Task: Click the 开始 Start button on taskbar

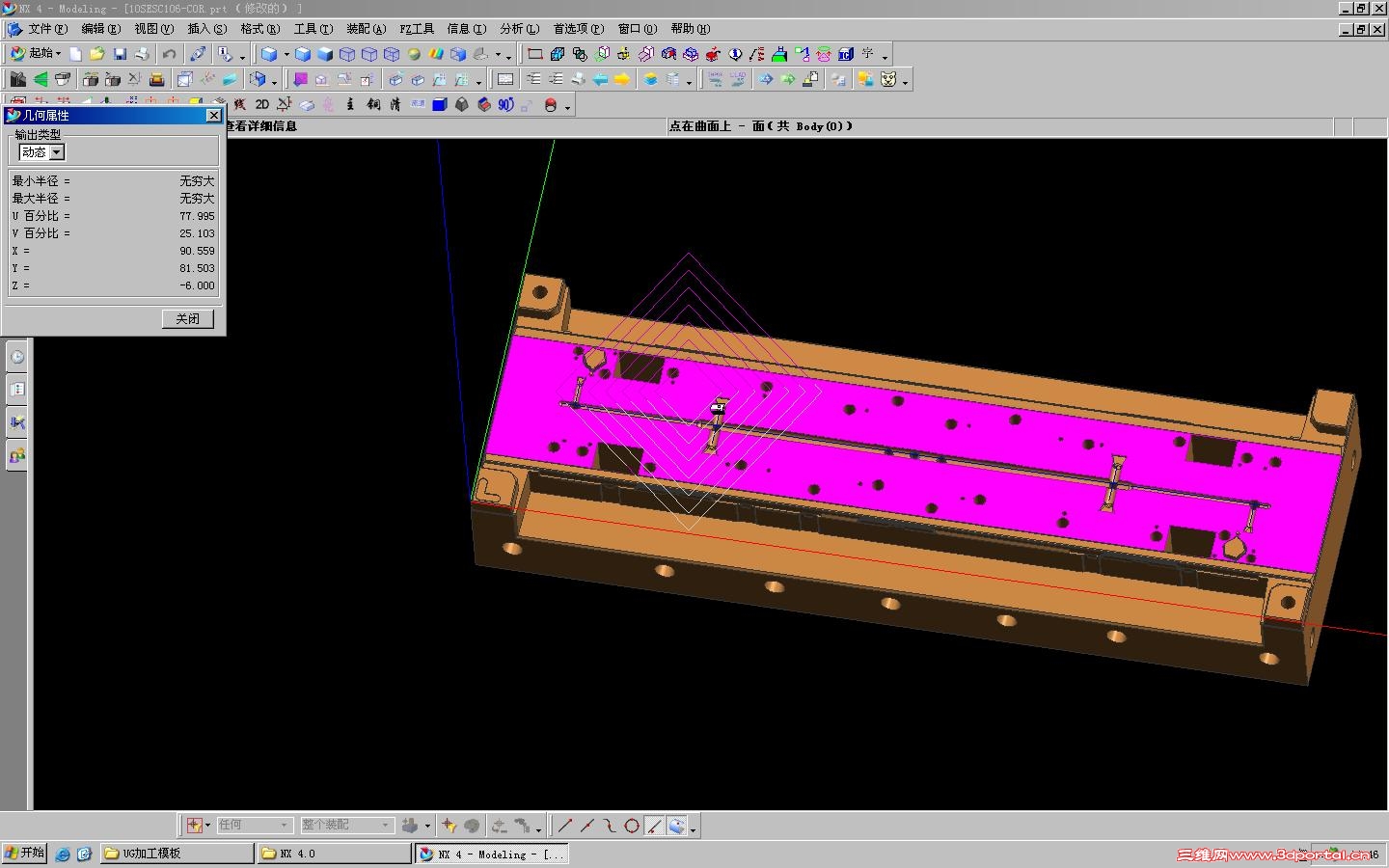Action: click(25, 854)
